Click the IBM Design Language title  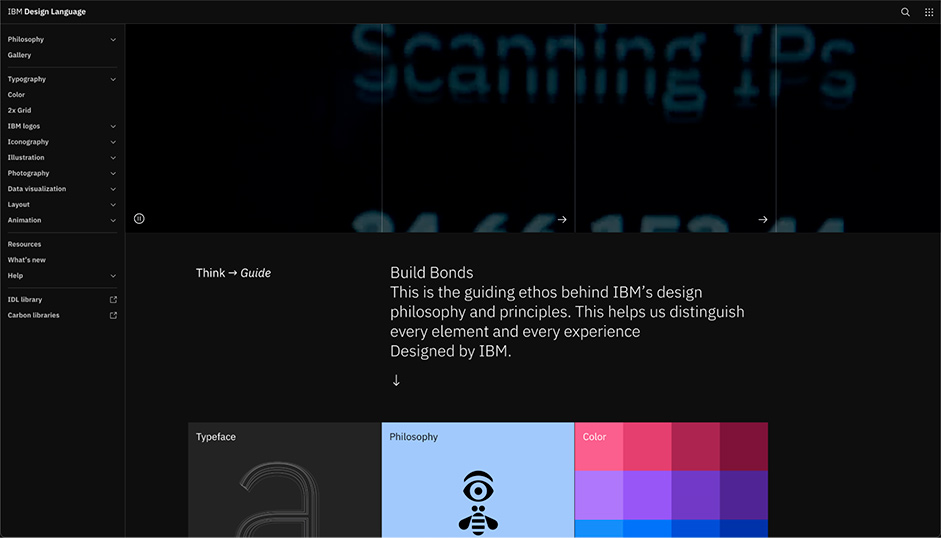(x=47, y=12)
